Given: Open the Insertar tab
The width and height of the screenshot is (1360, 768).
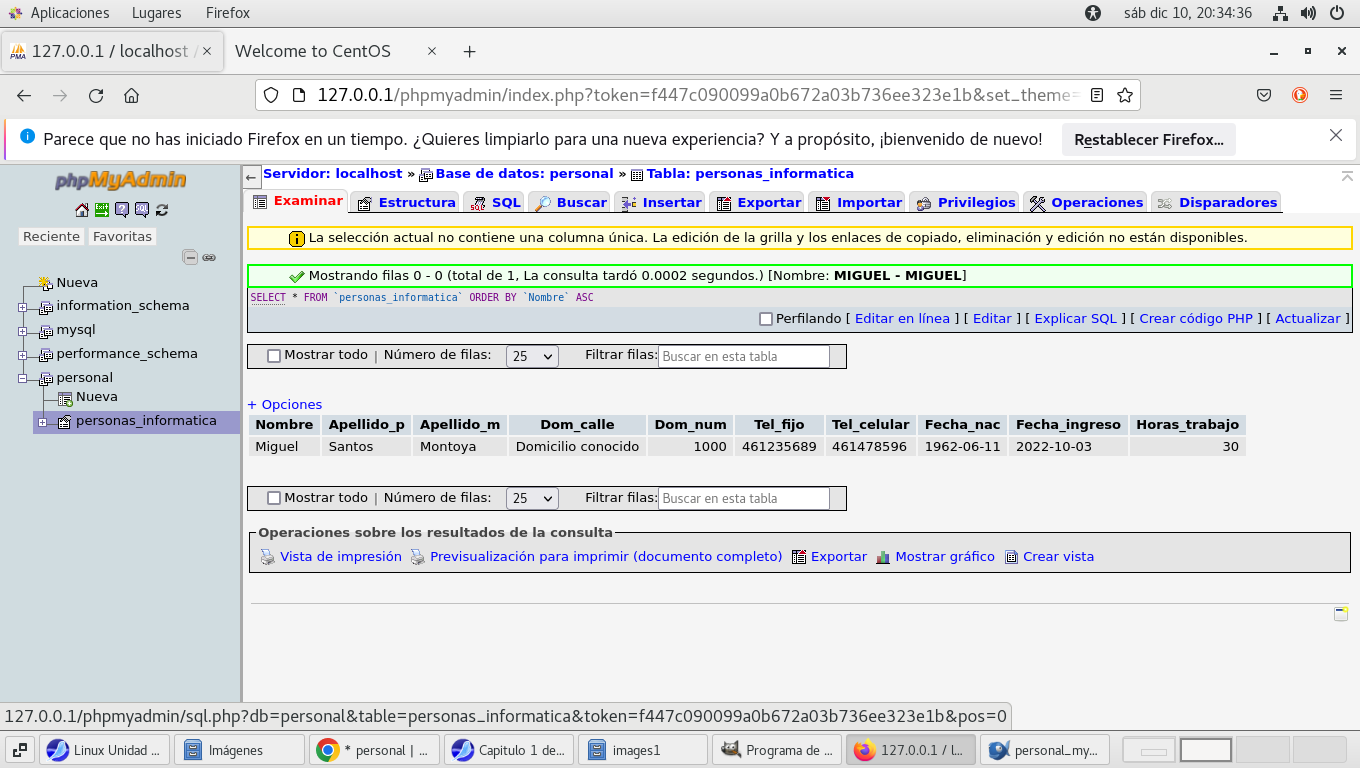Looking at the screenshot, I should click(662, 202).
